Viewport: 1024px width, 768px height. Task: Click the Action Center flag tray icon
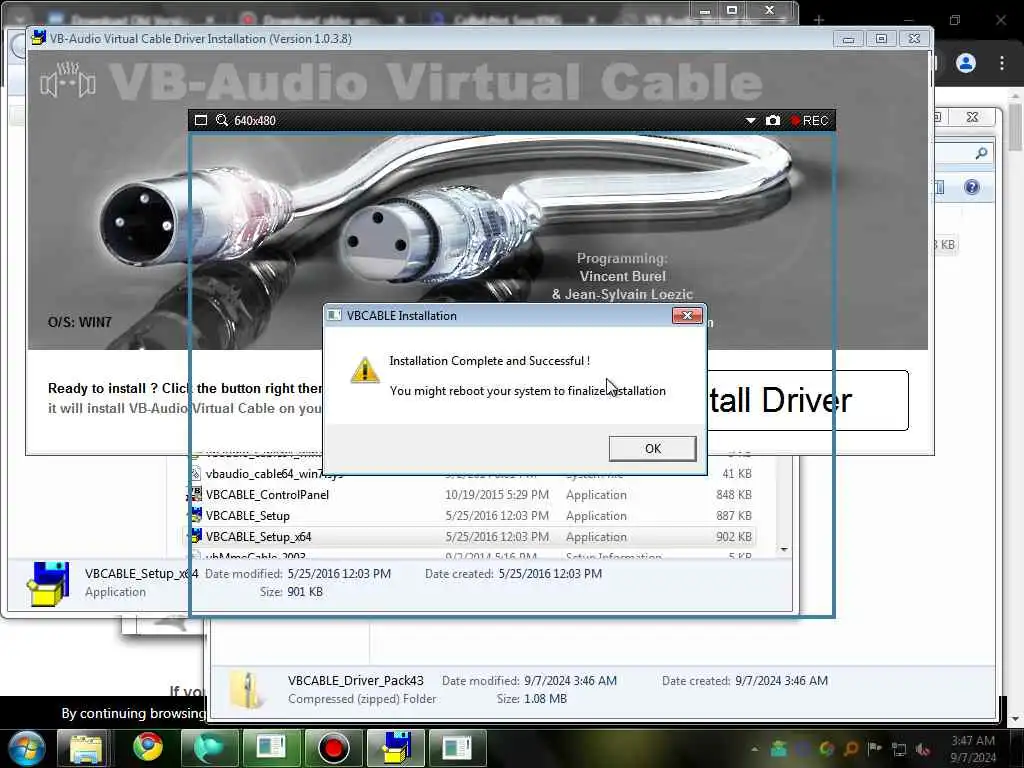click(x=874, y=748)
